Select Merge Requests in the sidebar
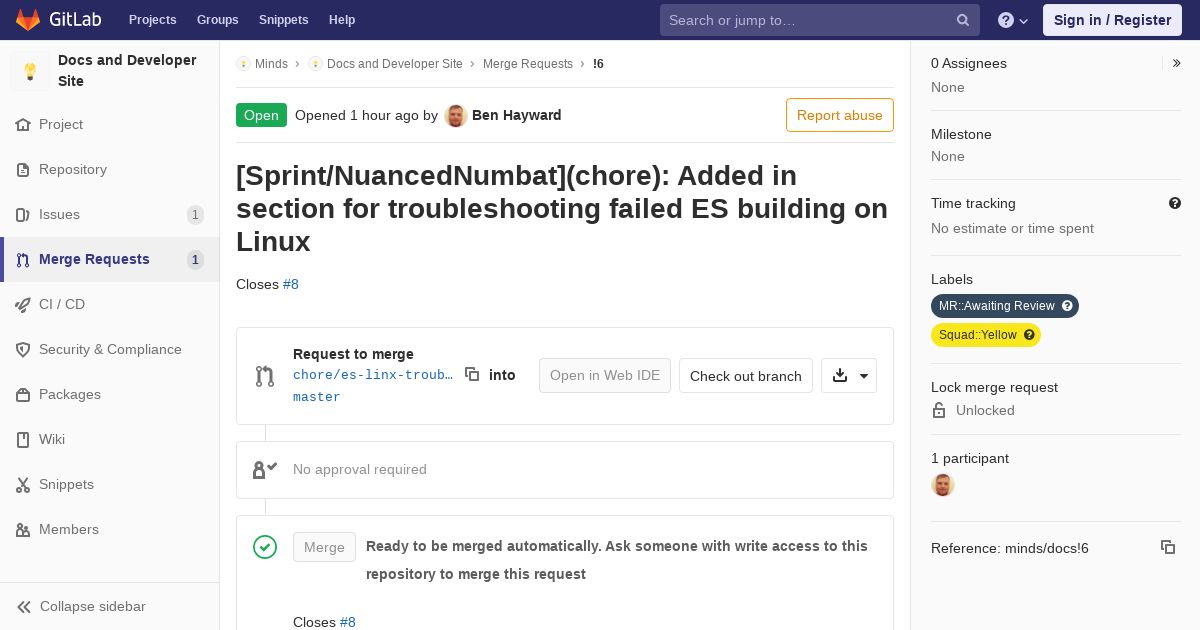This screenshot has width=1200, height=630. (x=110, y=260)
